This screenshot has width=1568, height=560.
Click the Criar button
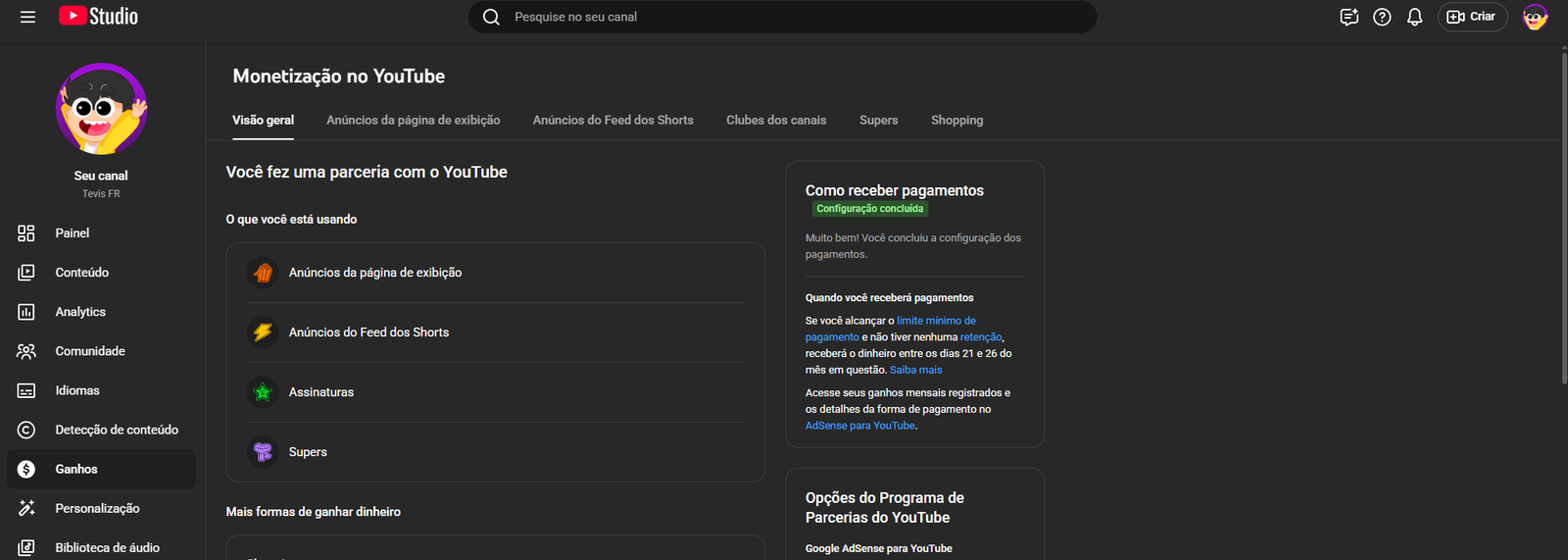tap(1472, 17)
